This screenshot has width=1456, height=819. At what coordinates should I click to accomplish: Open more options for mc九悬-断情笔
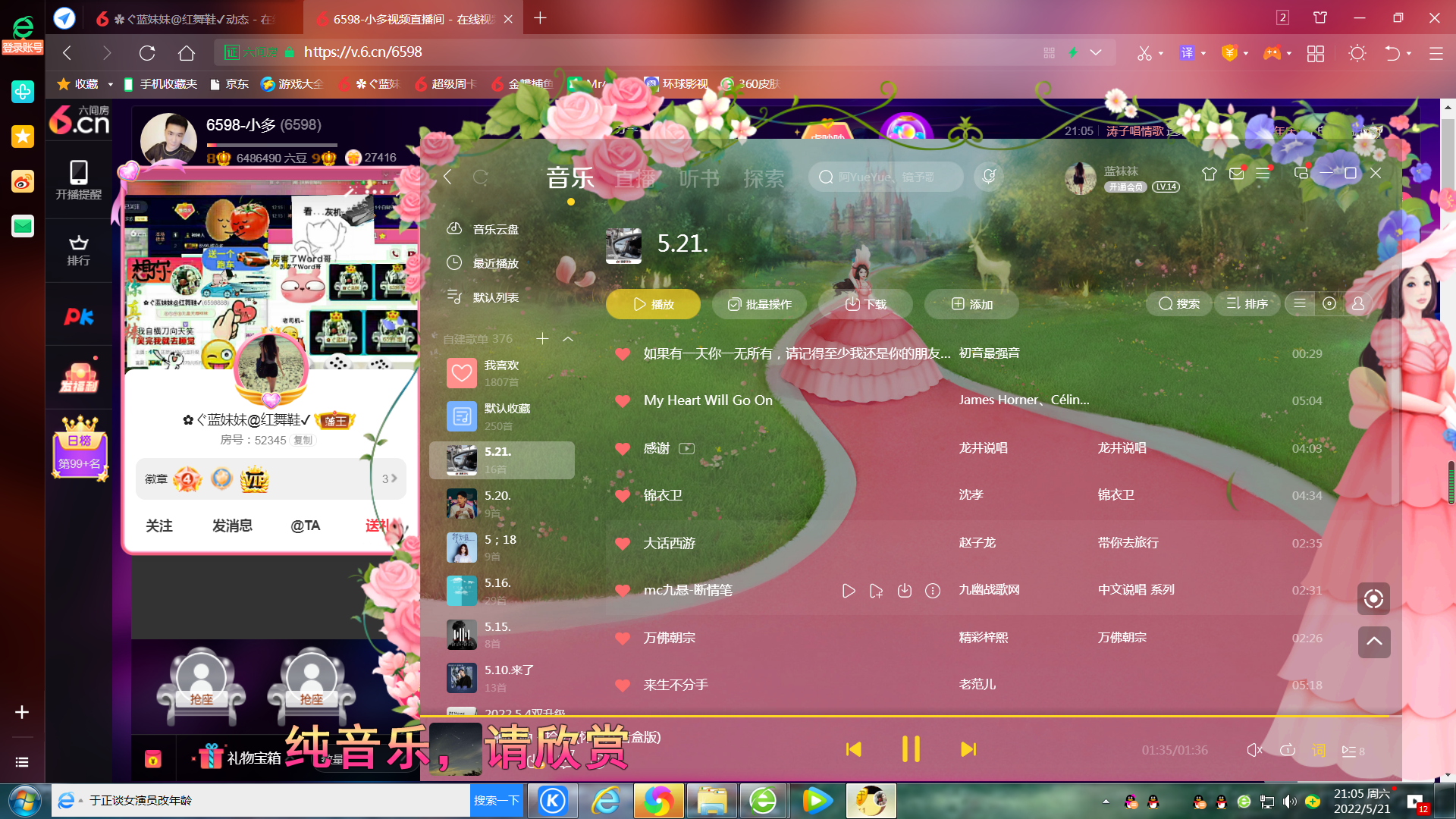click(x=933, y=591)
